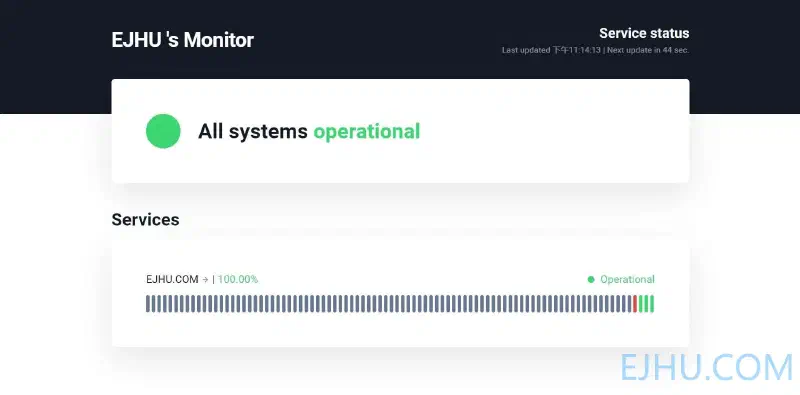
Task: Click the small green Operational status dot
Action: (591, 279)
